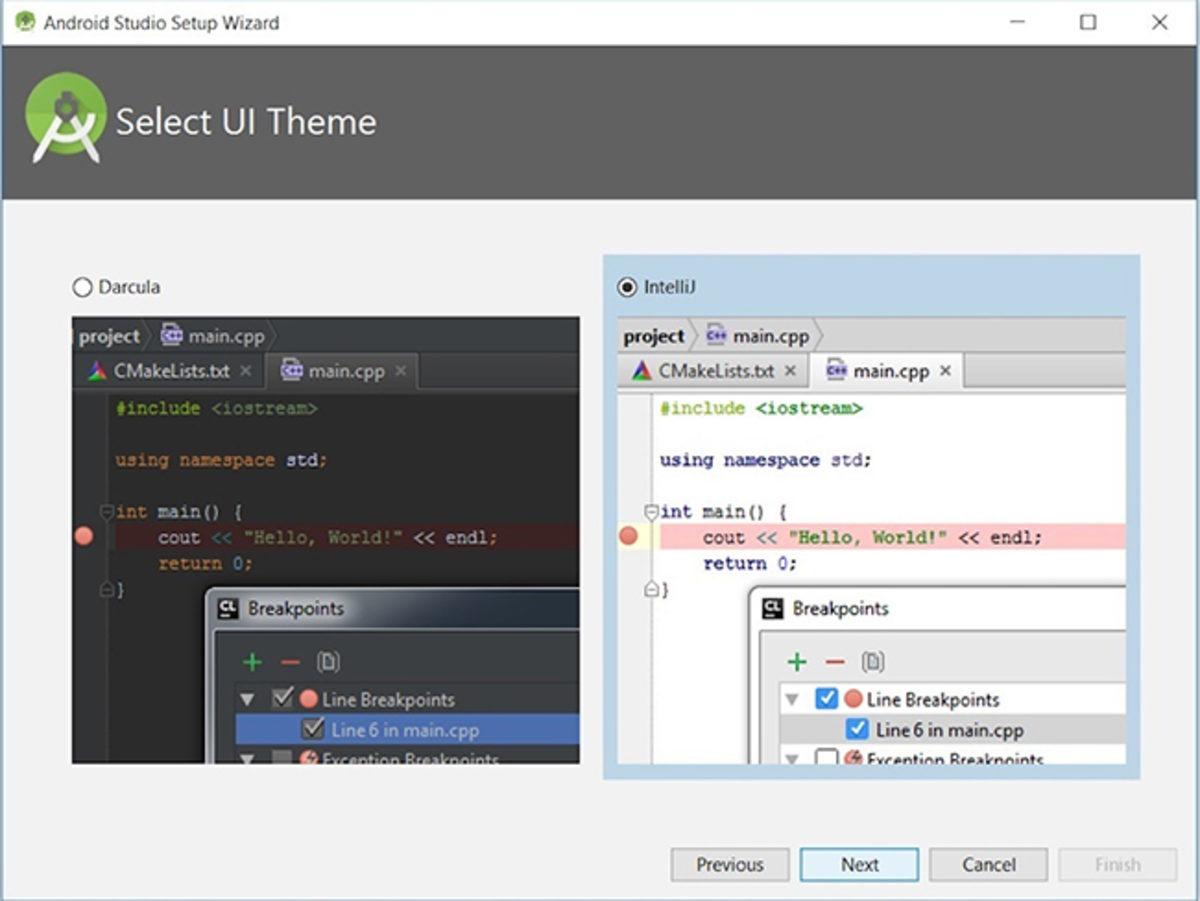Viewport: 1200px width, 901px height.
Task: Click the CMakeLists file icon in Darcula preview
Action: [95, 370]
